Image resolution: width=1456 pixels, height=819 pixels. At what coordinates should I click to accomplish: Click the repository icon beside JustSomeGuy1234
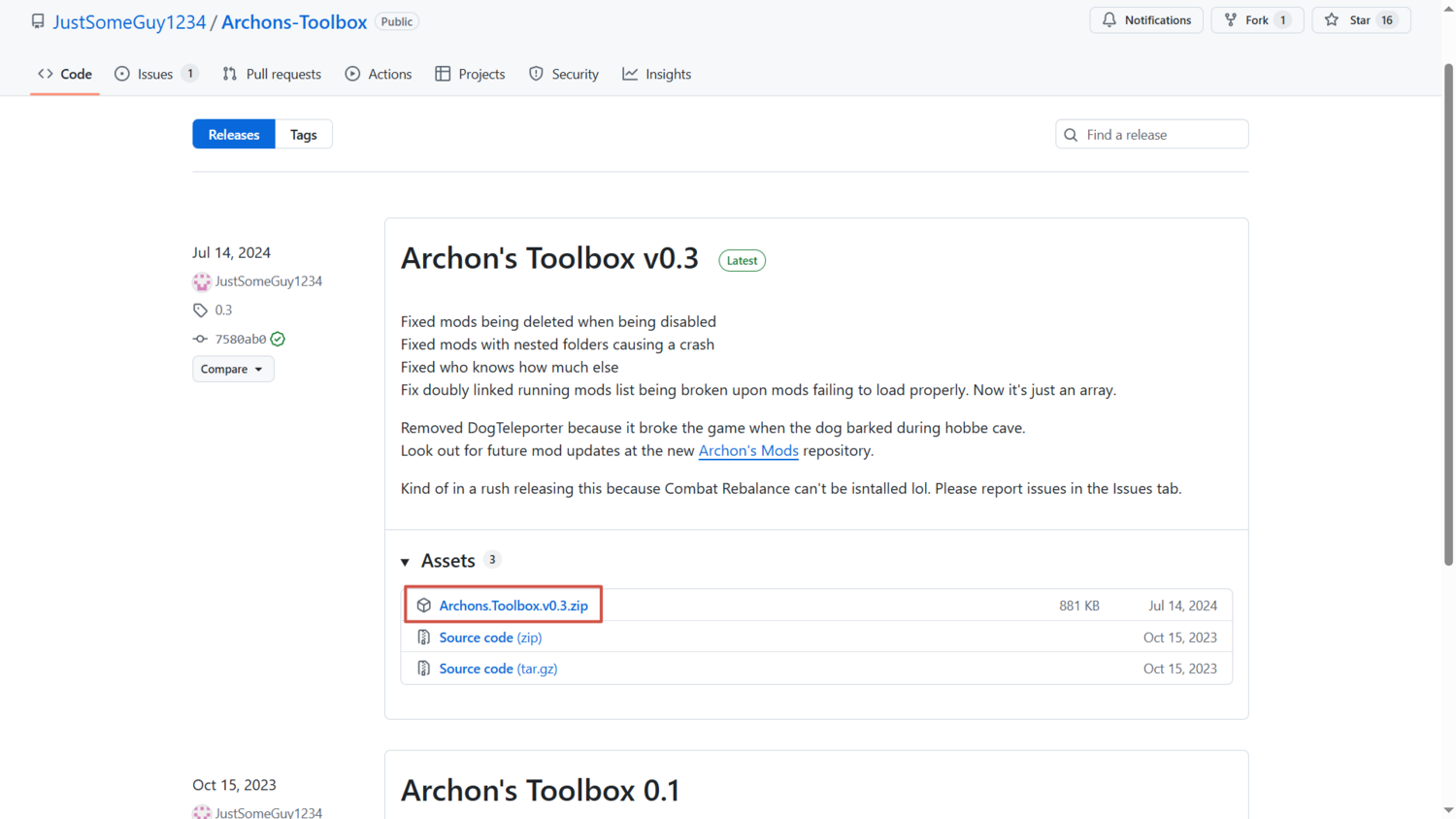(x=38, y=21)
